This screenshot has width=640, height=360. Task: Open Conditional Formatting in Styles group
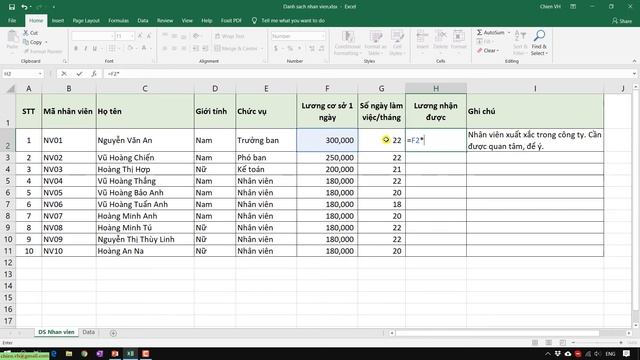tap(348, 42)
